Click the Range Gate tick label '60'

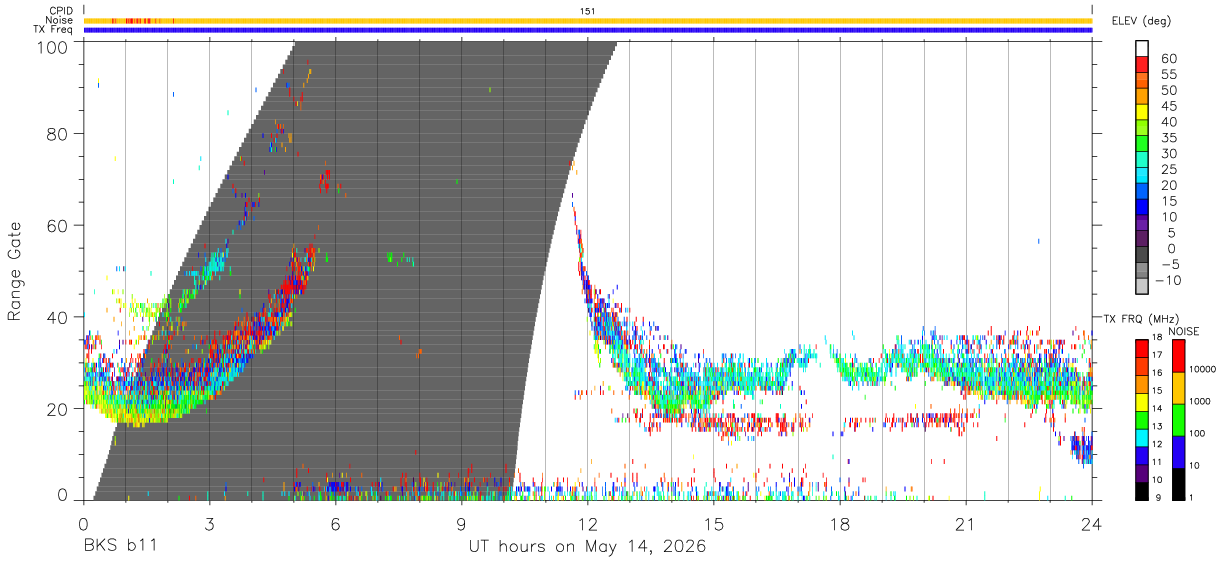tap(57, 226)
